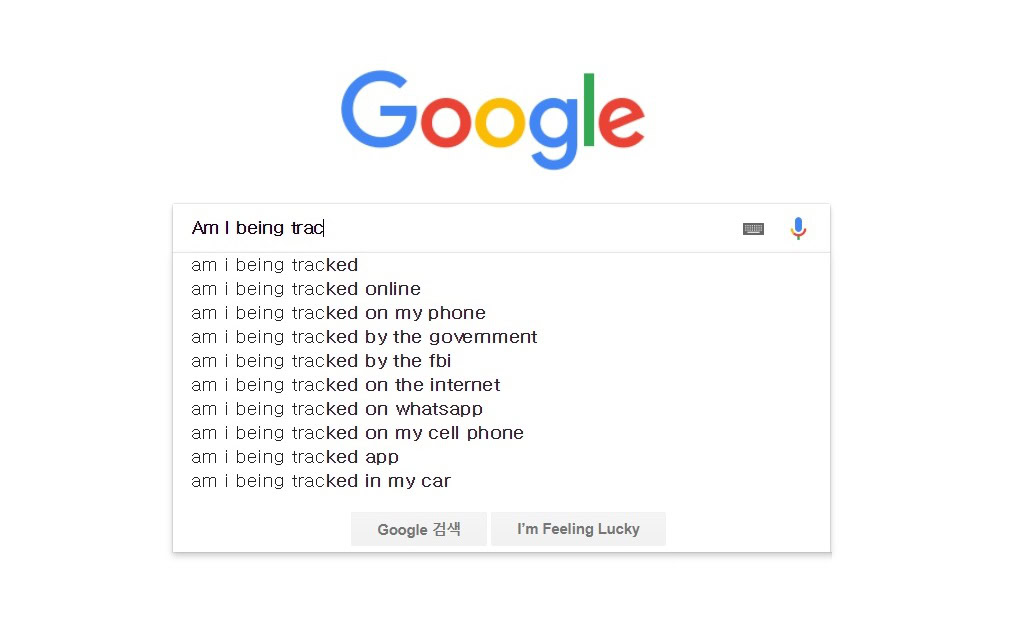Pick "am i being tracked app" suggestion

pos(295,457)
